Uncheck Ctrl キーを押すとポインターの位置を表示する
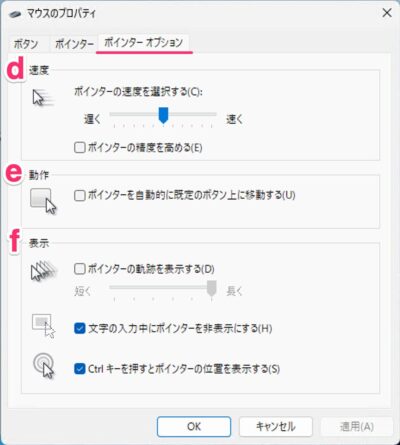Screen dimensions: 400x445 (x=80, y=369)
